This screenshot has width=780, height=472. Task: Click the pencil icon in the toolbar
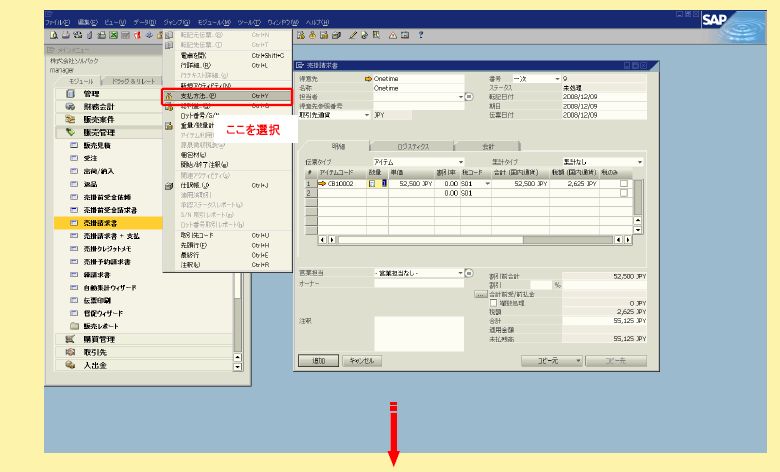(353, 35)
